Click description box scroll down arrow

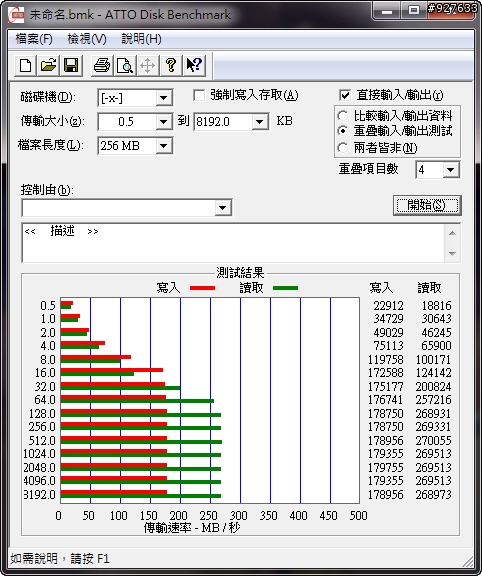453,253
